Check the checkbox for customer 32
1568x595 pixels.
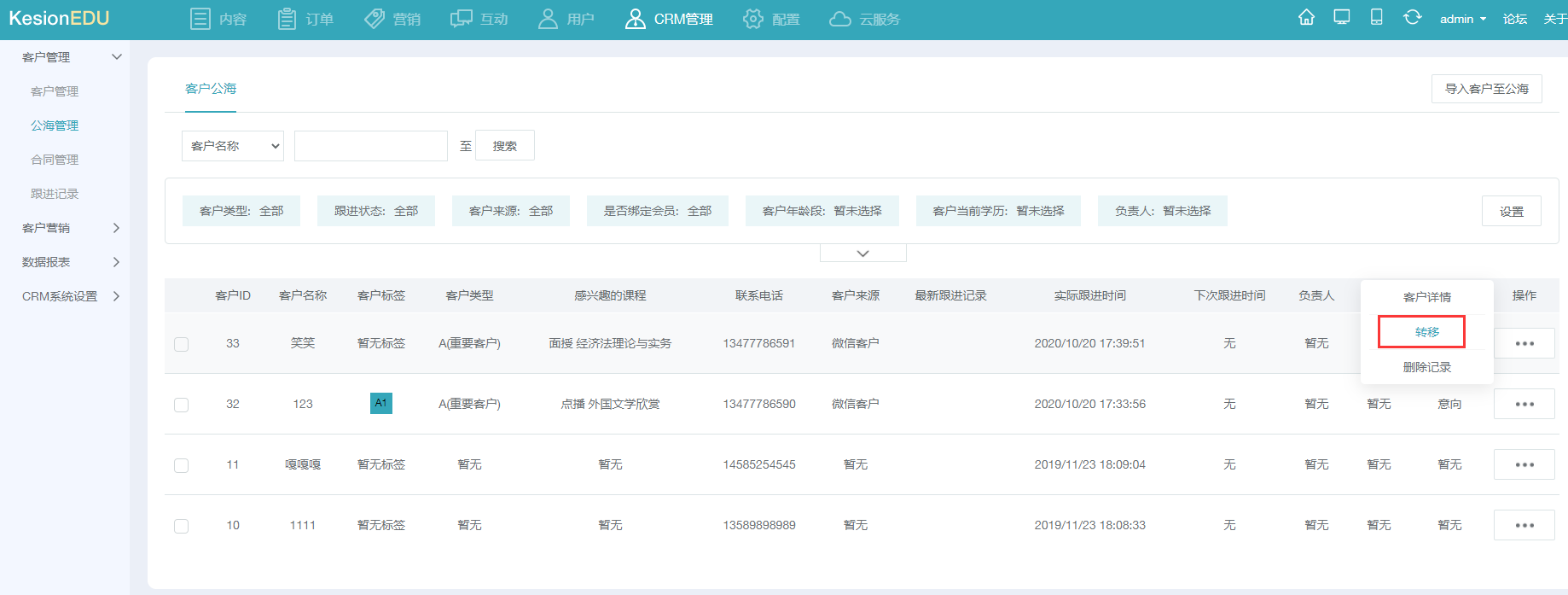pos(181,405)
